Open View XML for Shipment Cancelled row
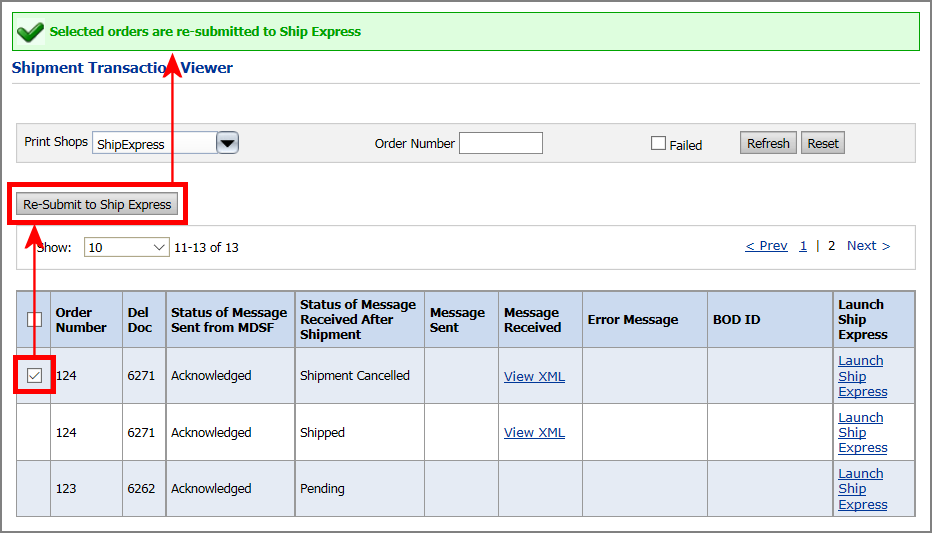 (x=534, y=376)
